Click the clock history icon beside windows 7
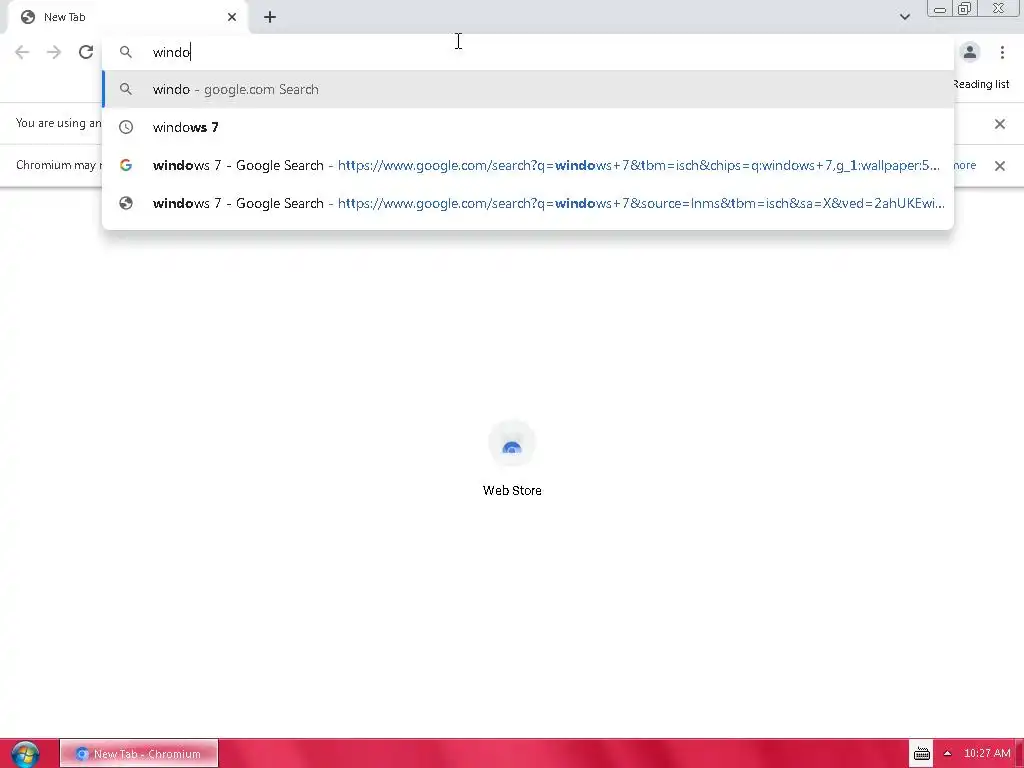The height and width of the screenshot is (768, 1024). (x=126, y=127)
